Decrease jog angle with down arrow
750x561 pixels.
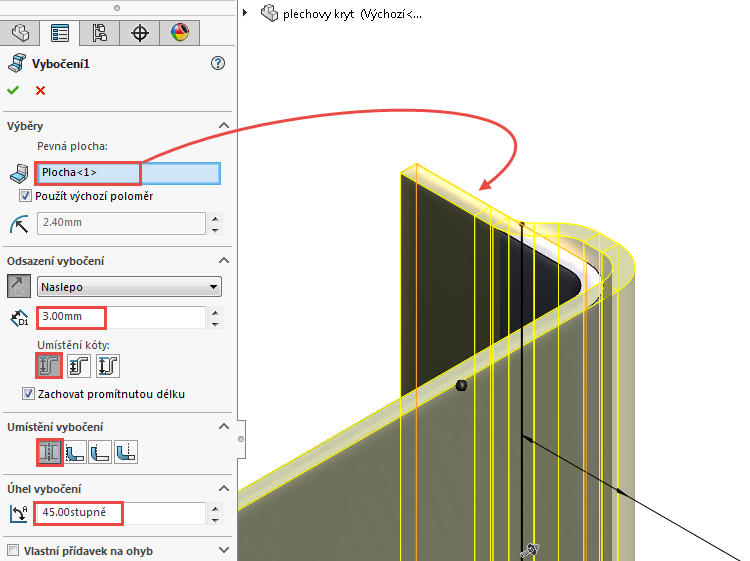[216, 520]
